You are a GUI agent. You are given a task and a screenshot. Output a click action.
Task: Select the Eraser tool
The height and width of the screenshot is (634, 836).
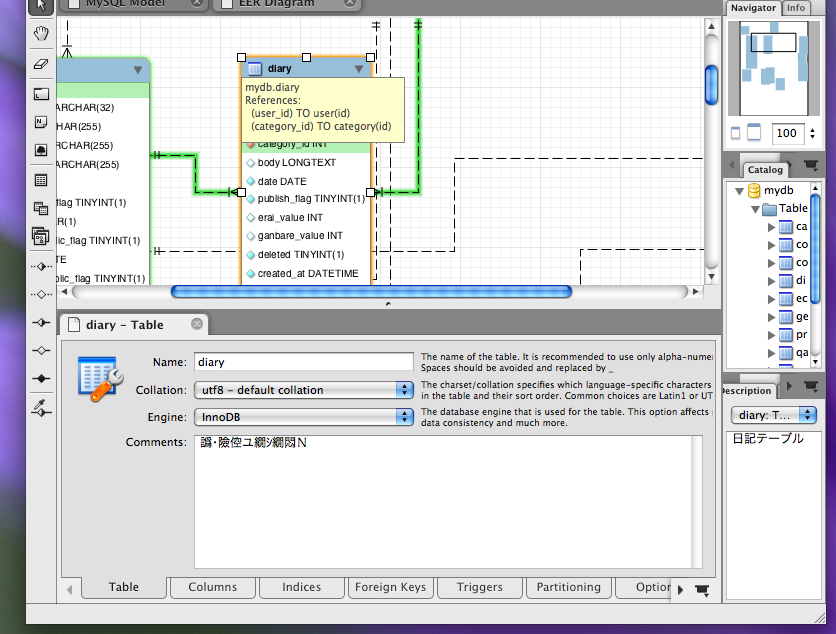tap(40, 63)
